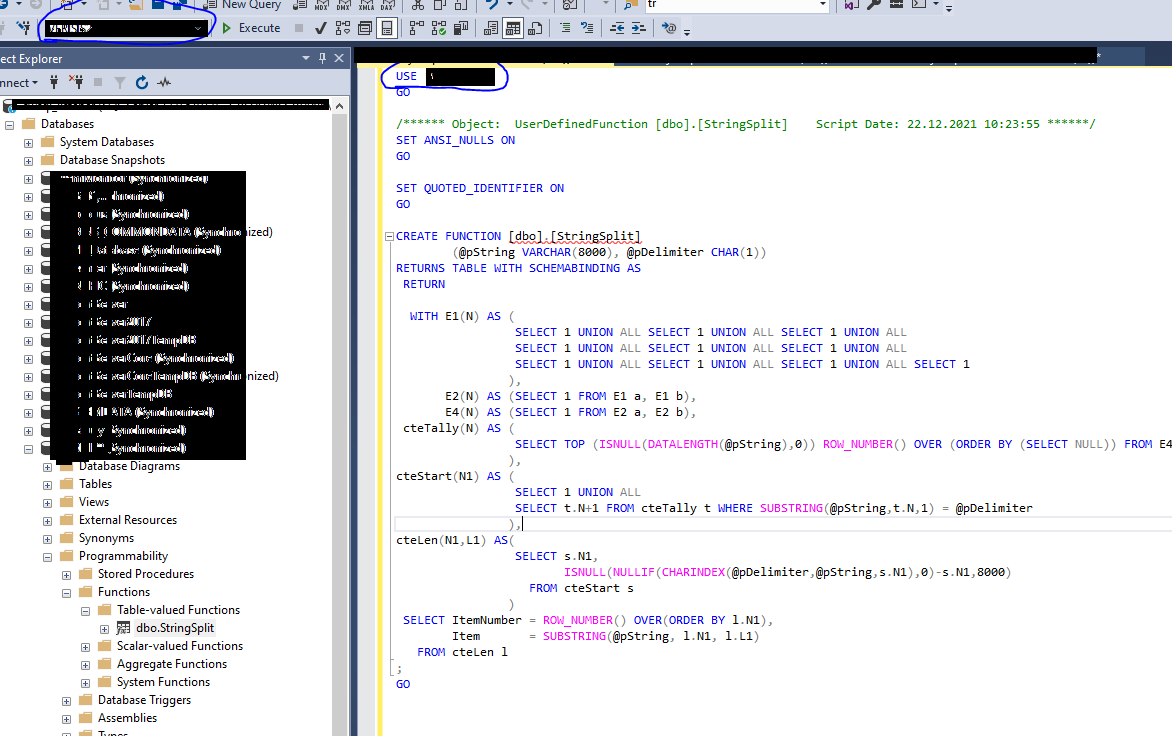This screenshot has height=740, width=1172.
Task: Click the Execute button
Action: 252,28
